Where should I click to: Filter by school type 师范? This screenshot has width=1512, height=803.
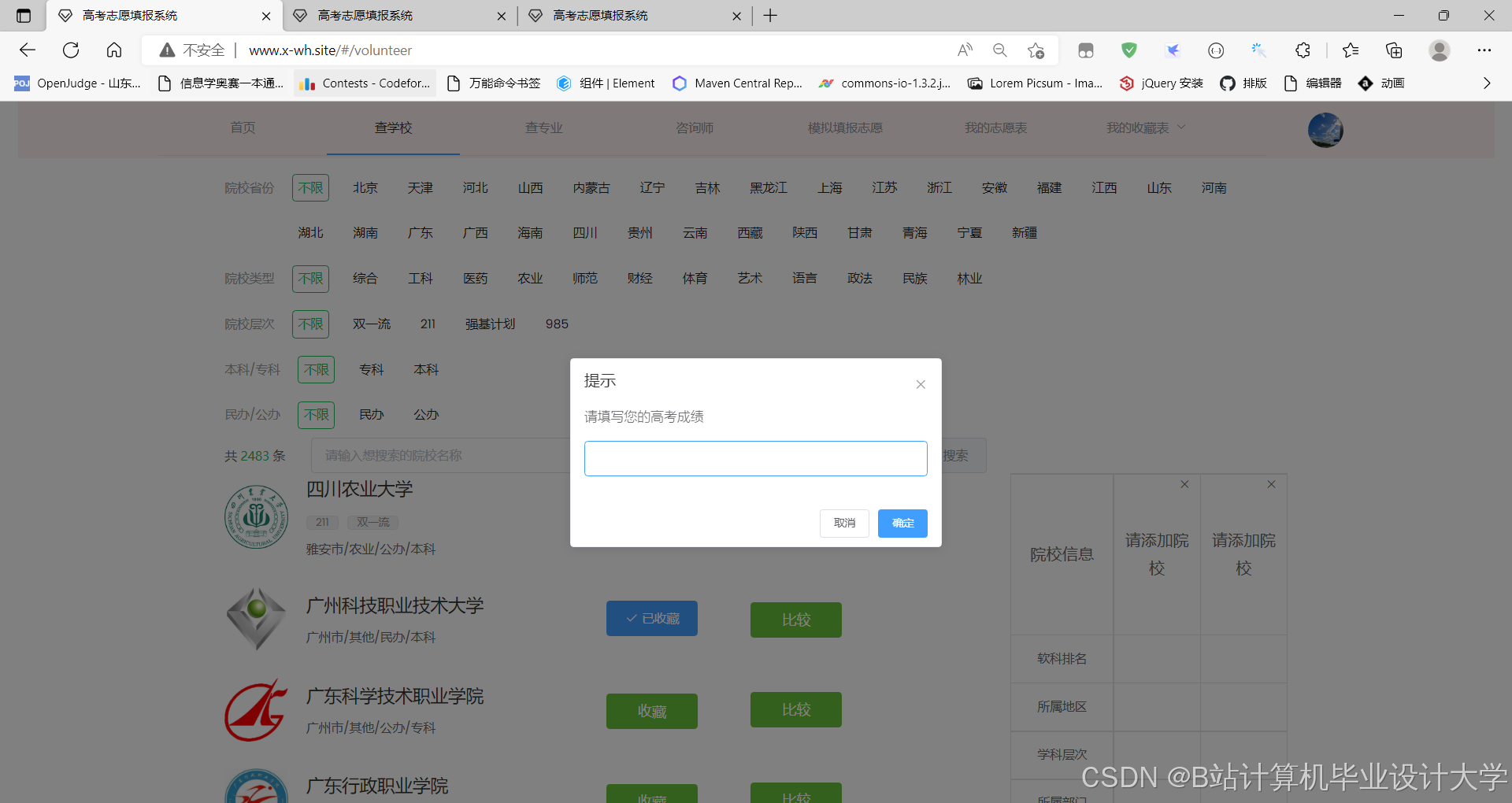[585, 279]
